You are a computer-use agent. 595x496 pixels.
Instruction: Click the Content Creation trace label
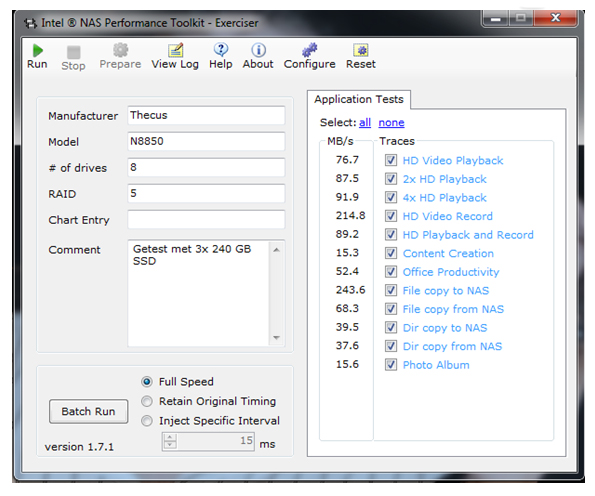(x=449, y=254)
